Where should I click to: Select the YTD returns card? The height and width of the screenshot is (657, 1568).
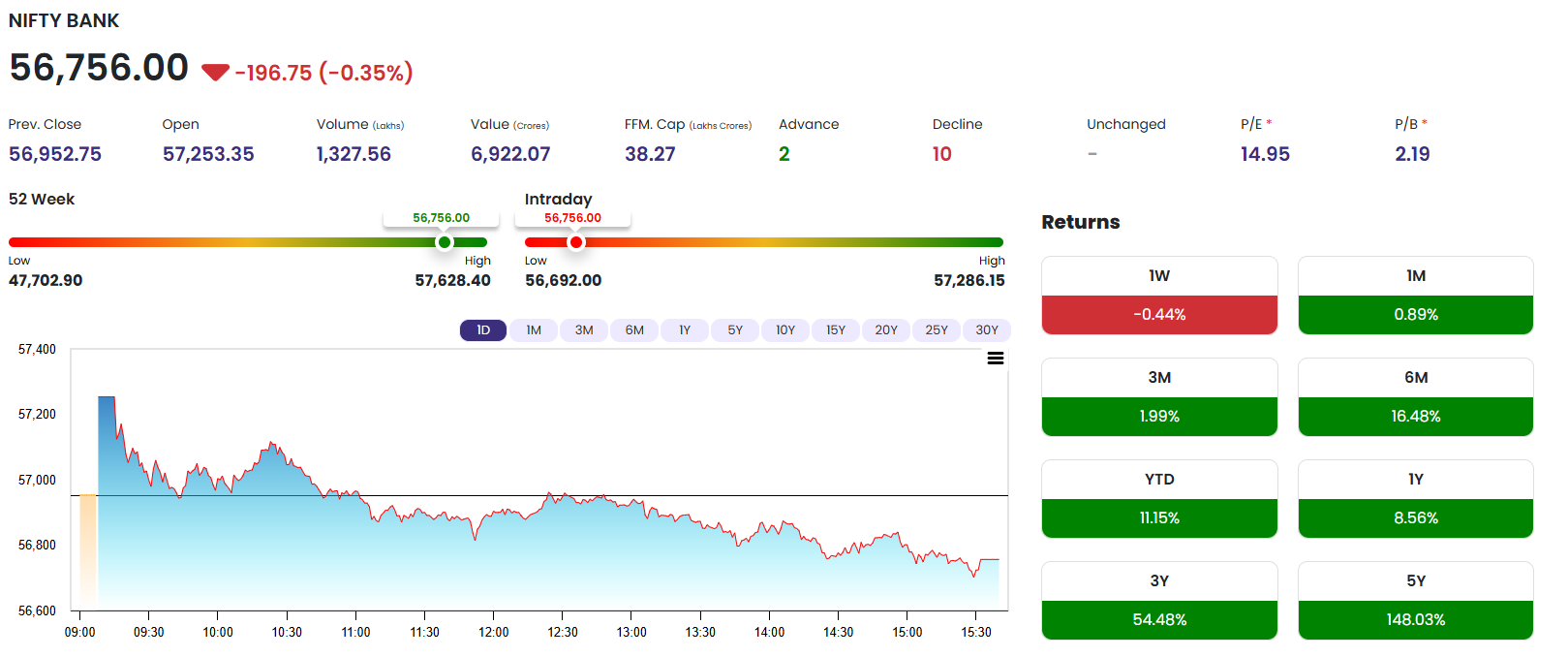click(x=1159, y=499)
